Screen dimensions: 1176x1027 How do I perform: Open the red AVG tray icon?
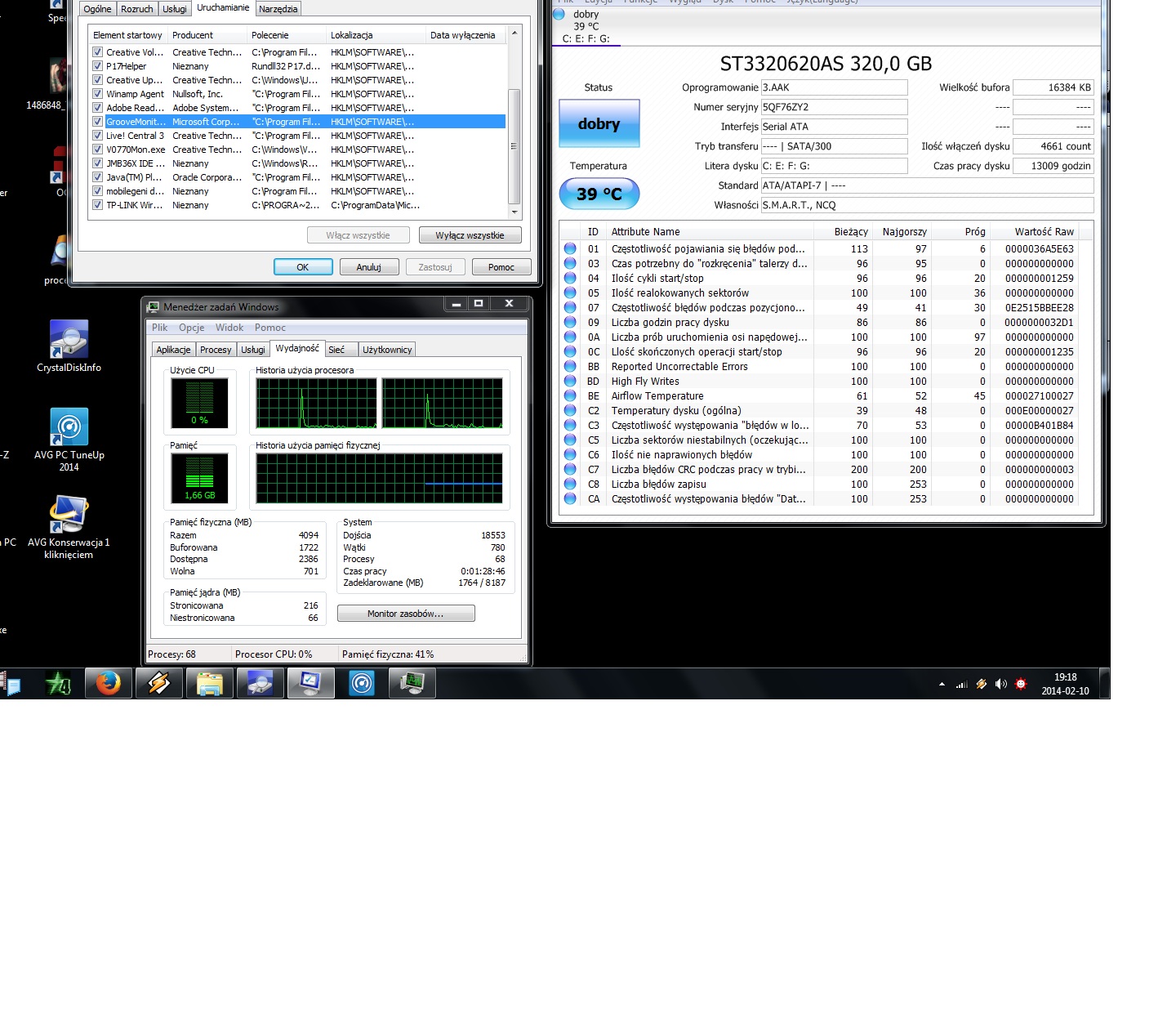[x=1021, y=684]
